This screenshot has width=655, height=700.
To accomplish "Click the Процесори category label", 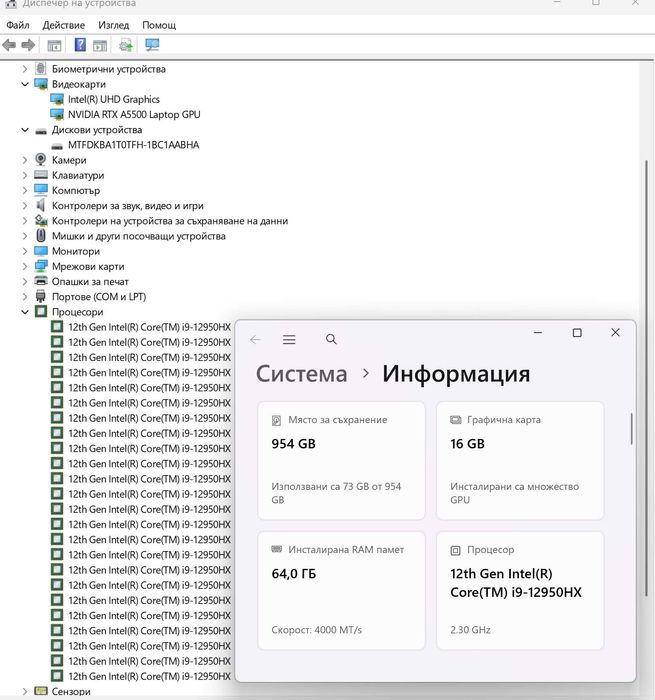I will coord(78,312).
